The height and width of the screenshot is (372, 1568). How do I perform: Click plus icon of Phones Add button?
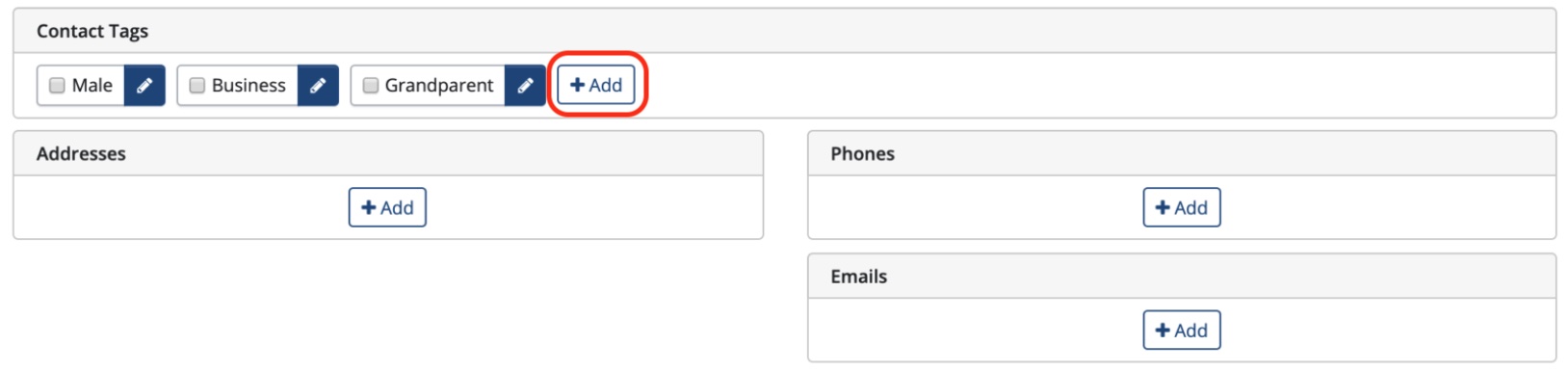pyautogui.click(x=1163, y=207)
